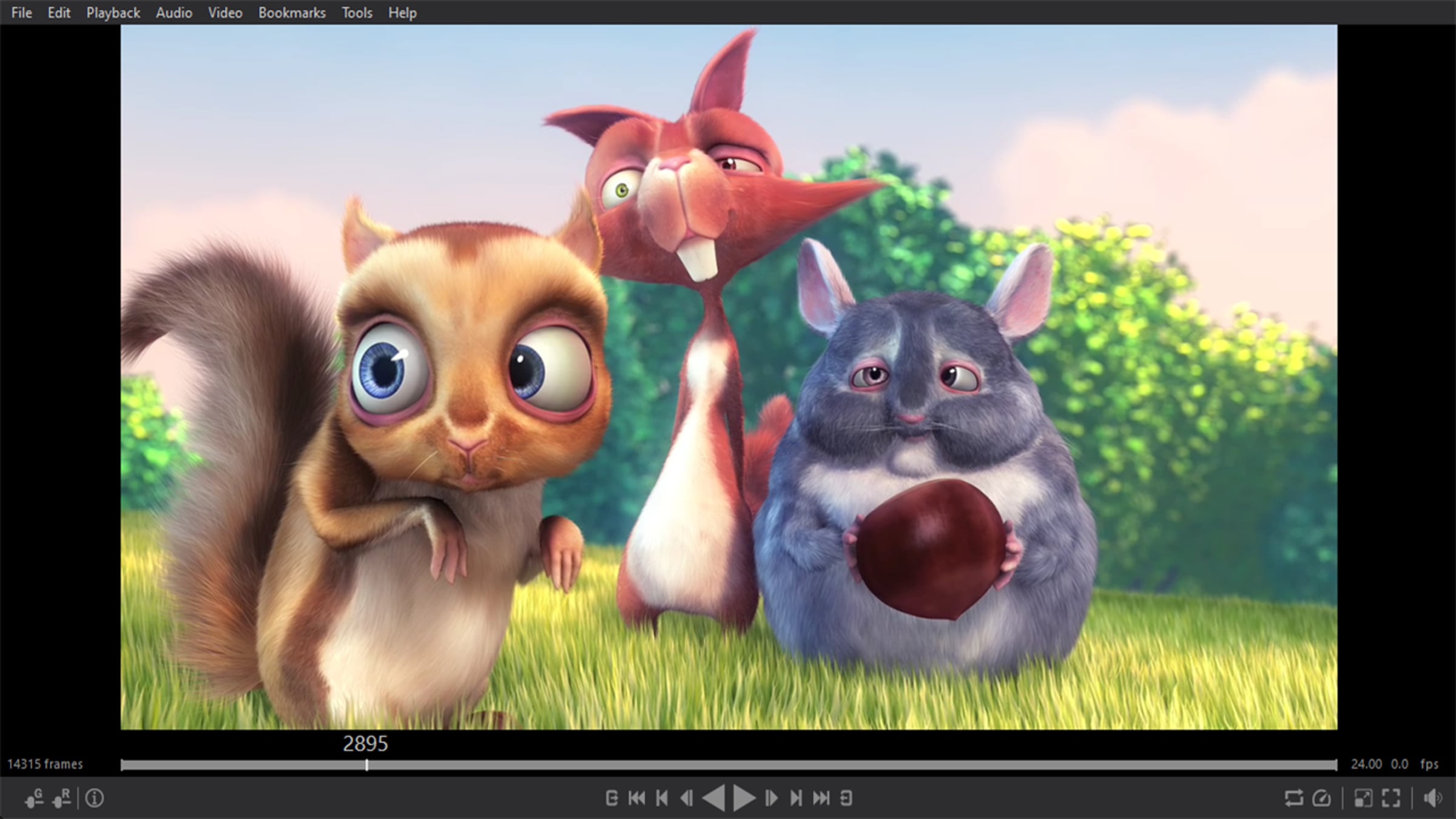Open the Bookmarks menu
The width and height of the screenshot is (1456, 819).
point(292,13)
